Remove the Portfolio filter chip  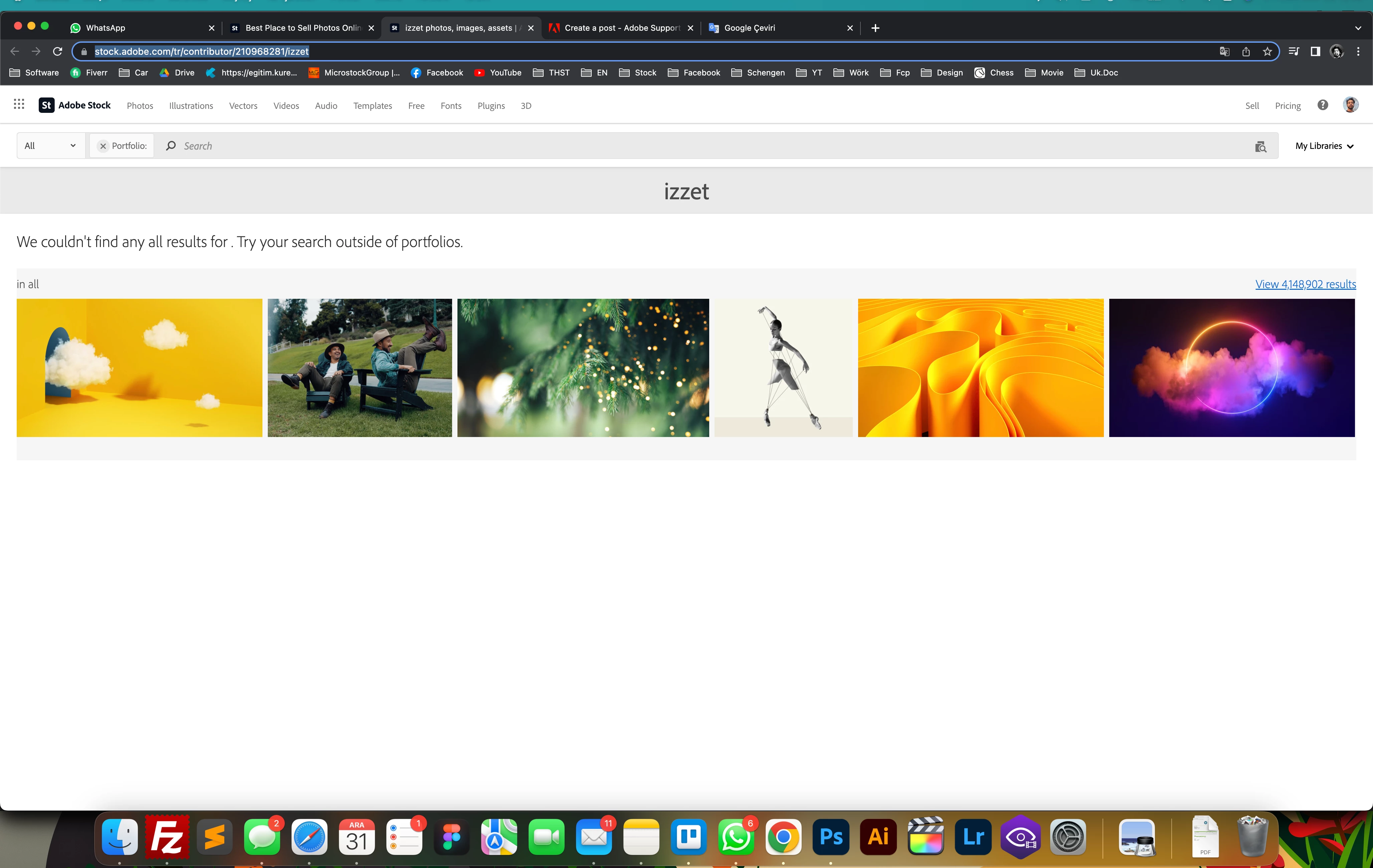pos(103,147)
